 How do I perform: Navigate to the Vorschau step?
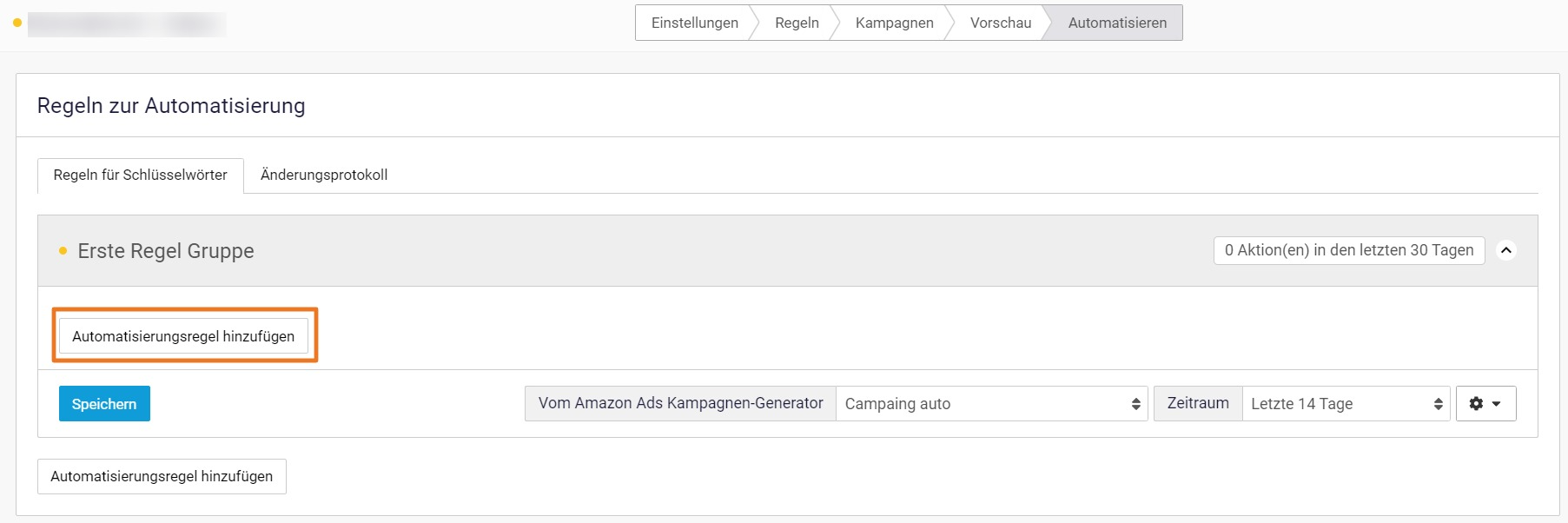point(1000,23)
